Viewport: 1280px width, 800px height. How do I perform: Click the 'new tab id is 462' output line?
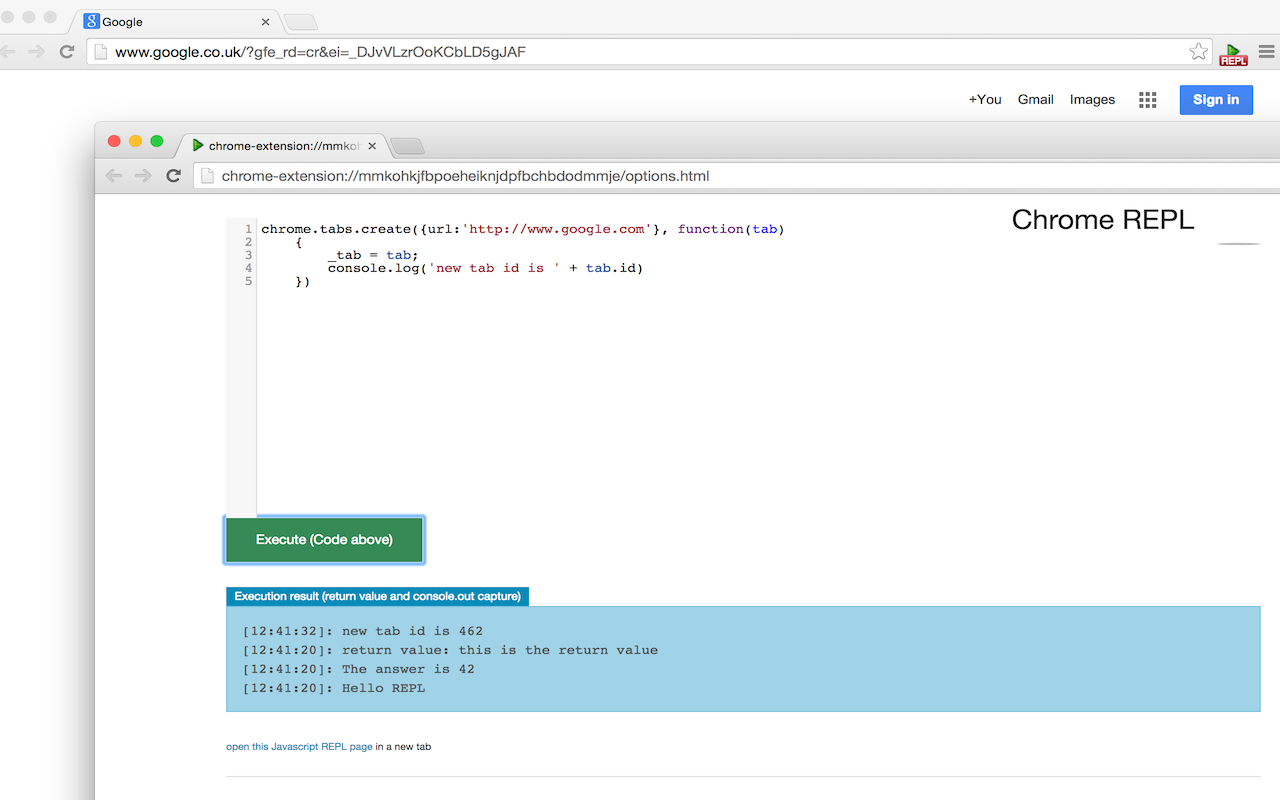pyautogui.click(x=362, y=631)
